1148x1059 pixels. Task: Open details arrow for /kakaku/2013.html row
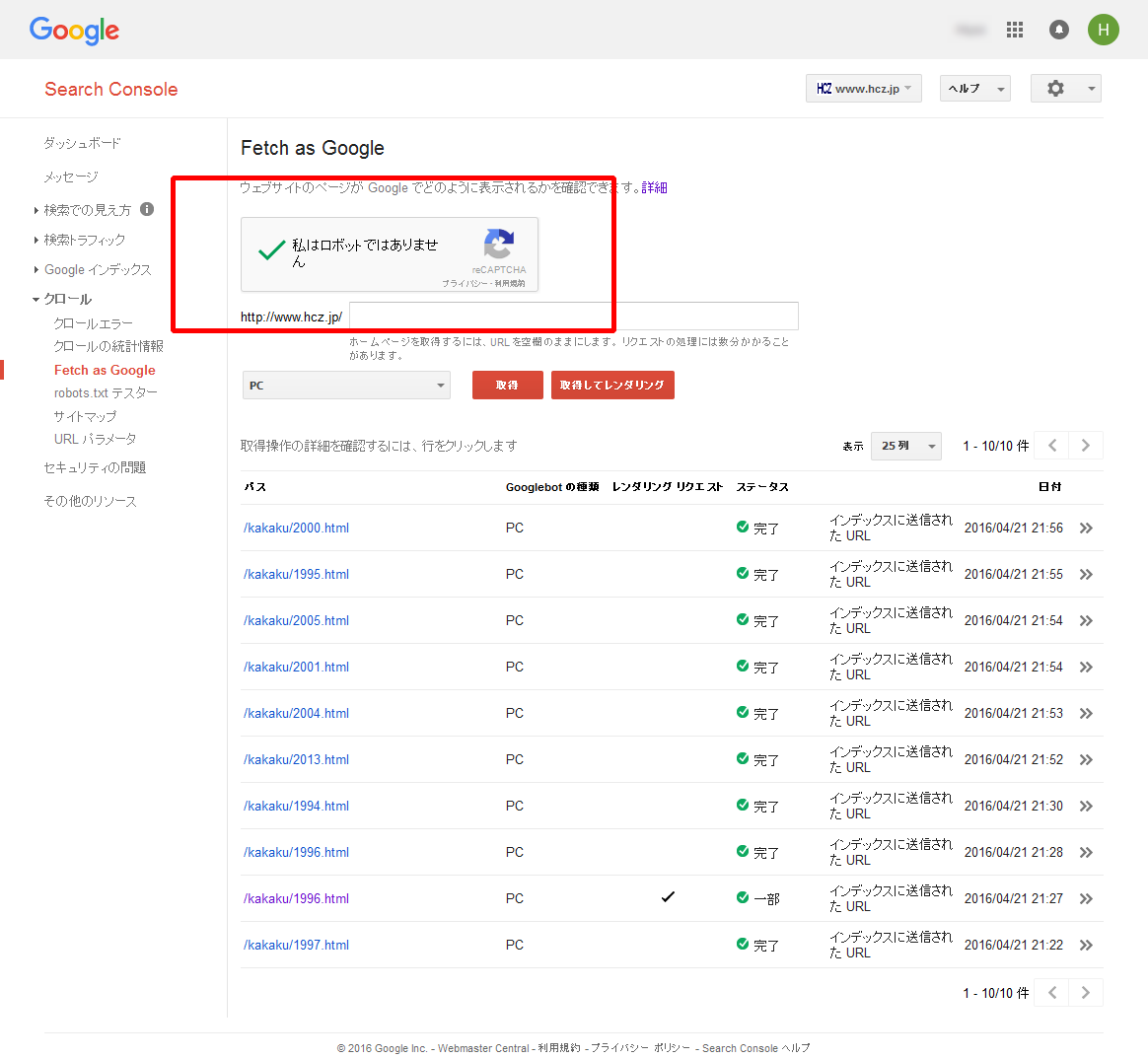(1086, 759)
